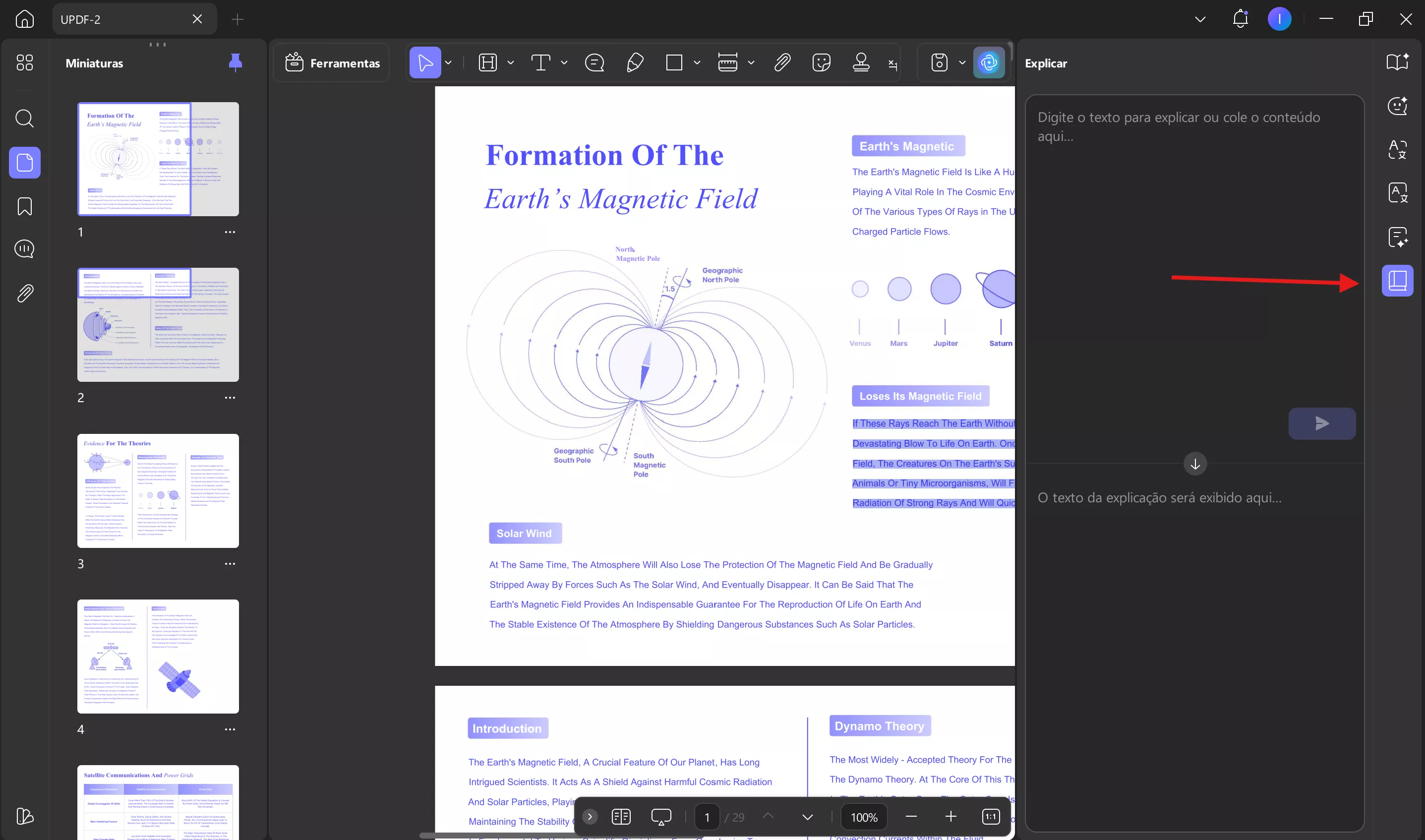
Task: Select page 2 thumbnail
Action: tap(158, 325)
